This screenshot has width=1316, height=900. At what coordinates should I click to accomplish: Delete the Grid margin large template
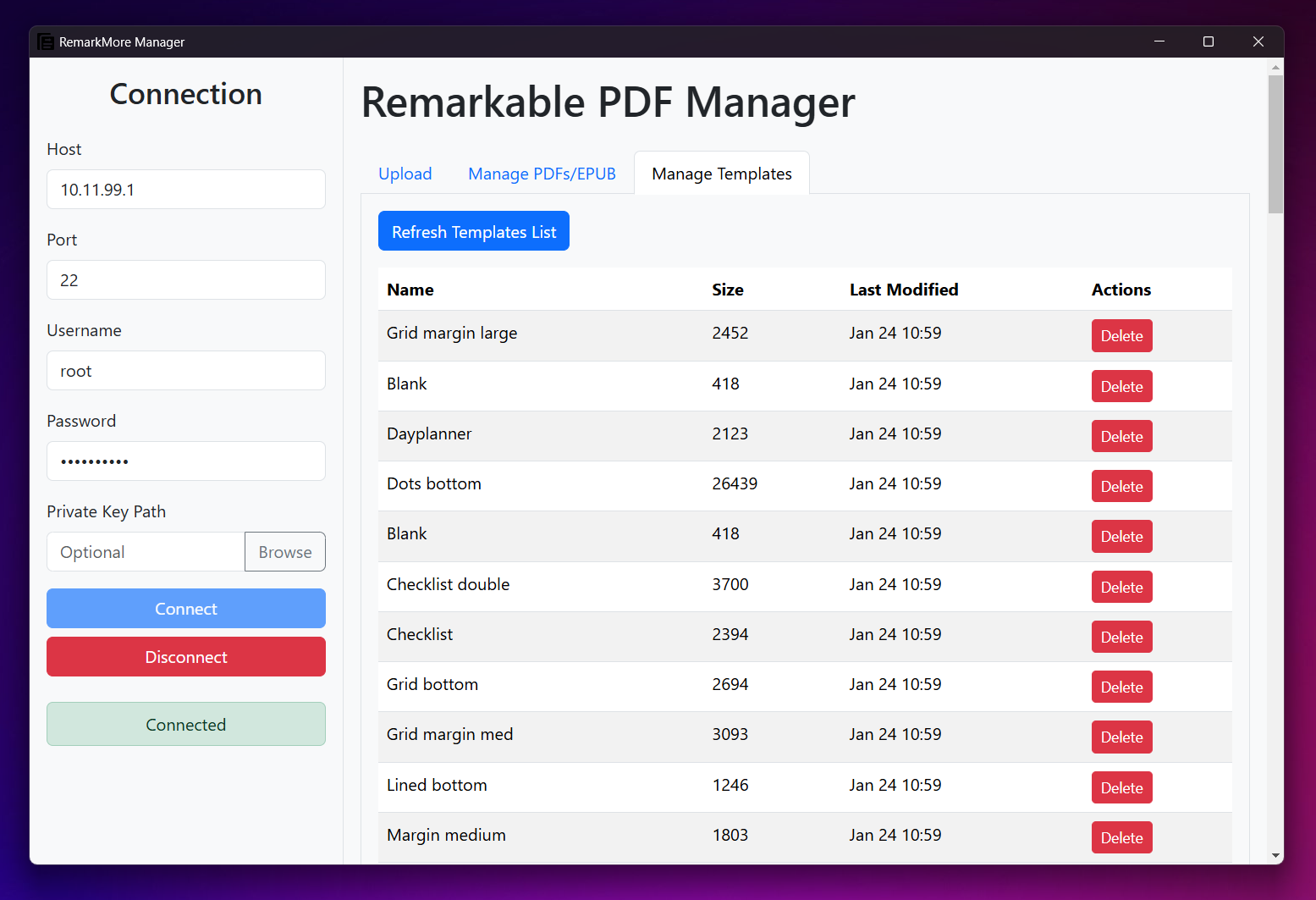[x=1121, y=335]
